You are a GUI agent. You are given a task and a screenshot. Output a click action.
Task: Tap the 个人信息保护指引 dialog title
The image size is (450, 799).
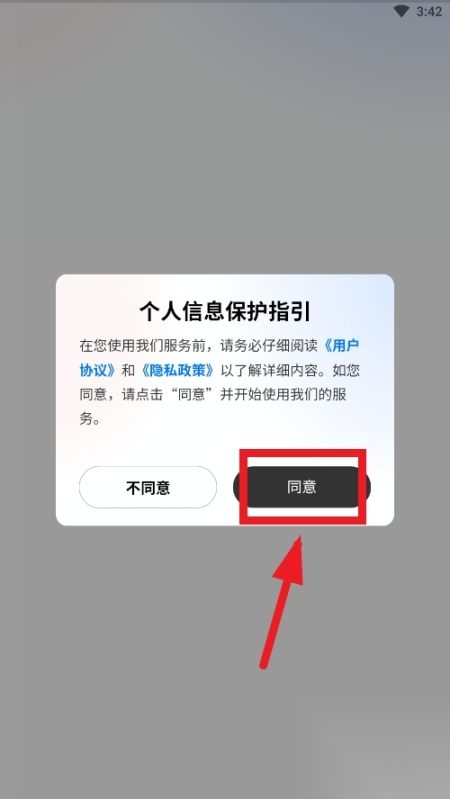(225, 312)
